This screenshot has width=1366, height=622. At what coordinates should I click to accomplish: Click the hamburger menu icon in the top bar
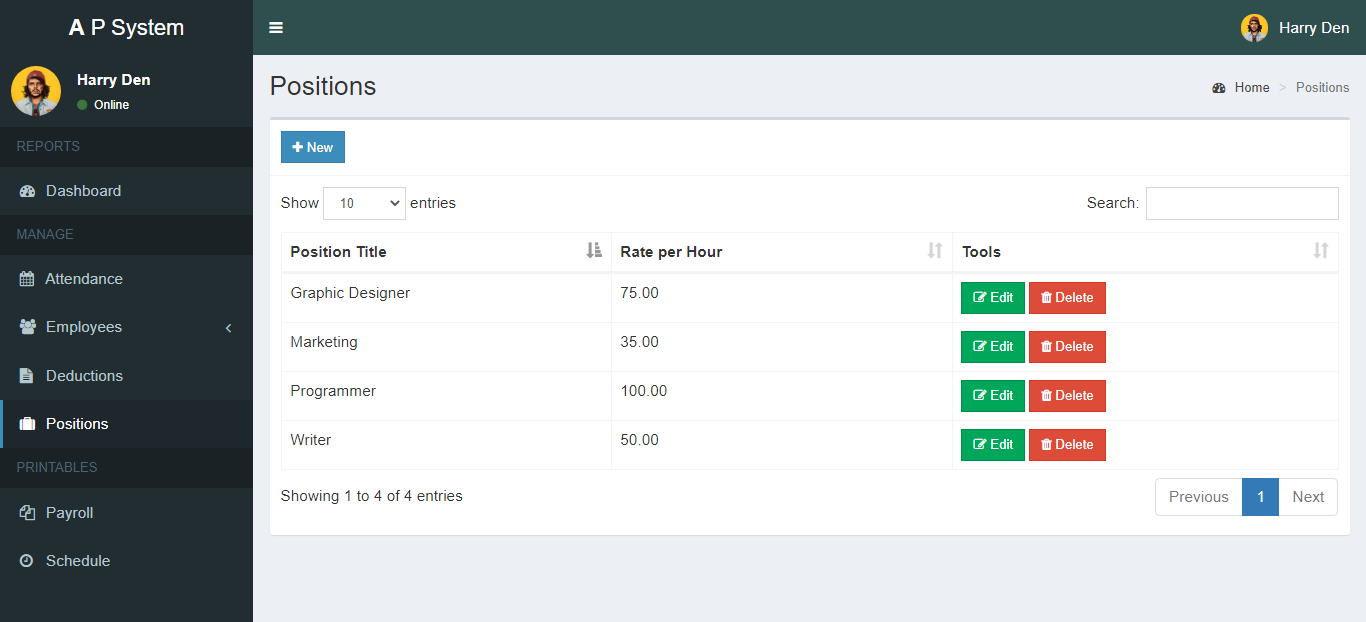tap(276, 27)
